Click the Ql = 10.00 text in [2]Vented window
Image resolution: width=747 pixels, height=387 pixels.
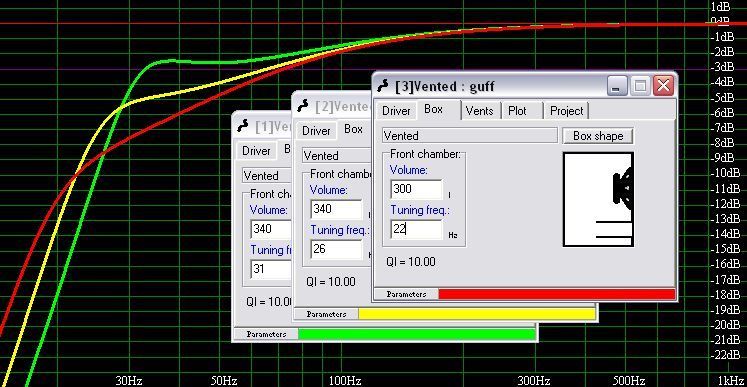pos(331,282)
